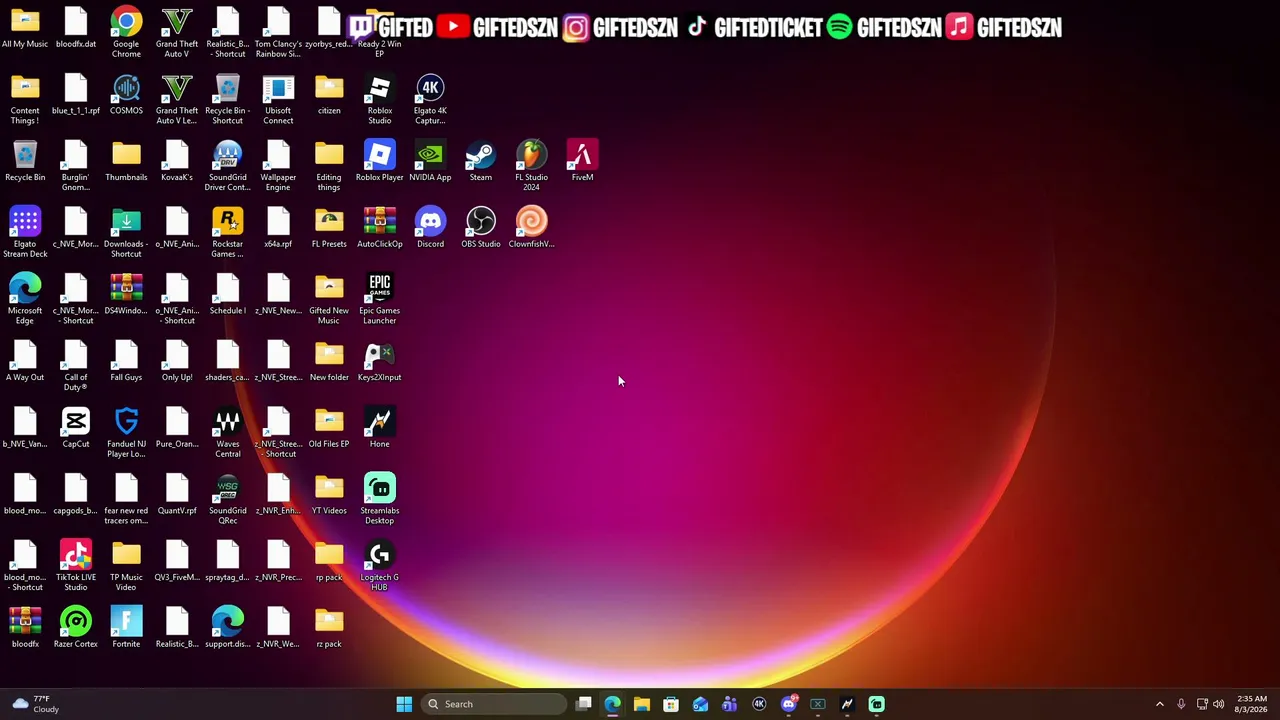Select the KovaaK's desktop file icon
Screen dimensions: 1280x720
click(177, 161)
